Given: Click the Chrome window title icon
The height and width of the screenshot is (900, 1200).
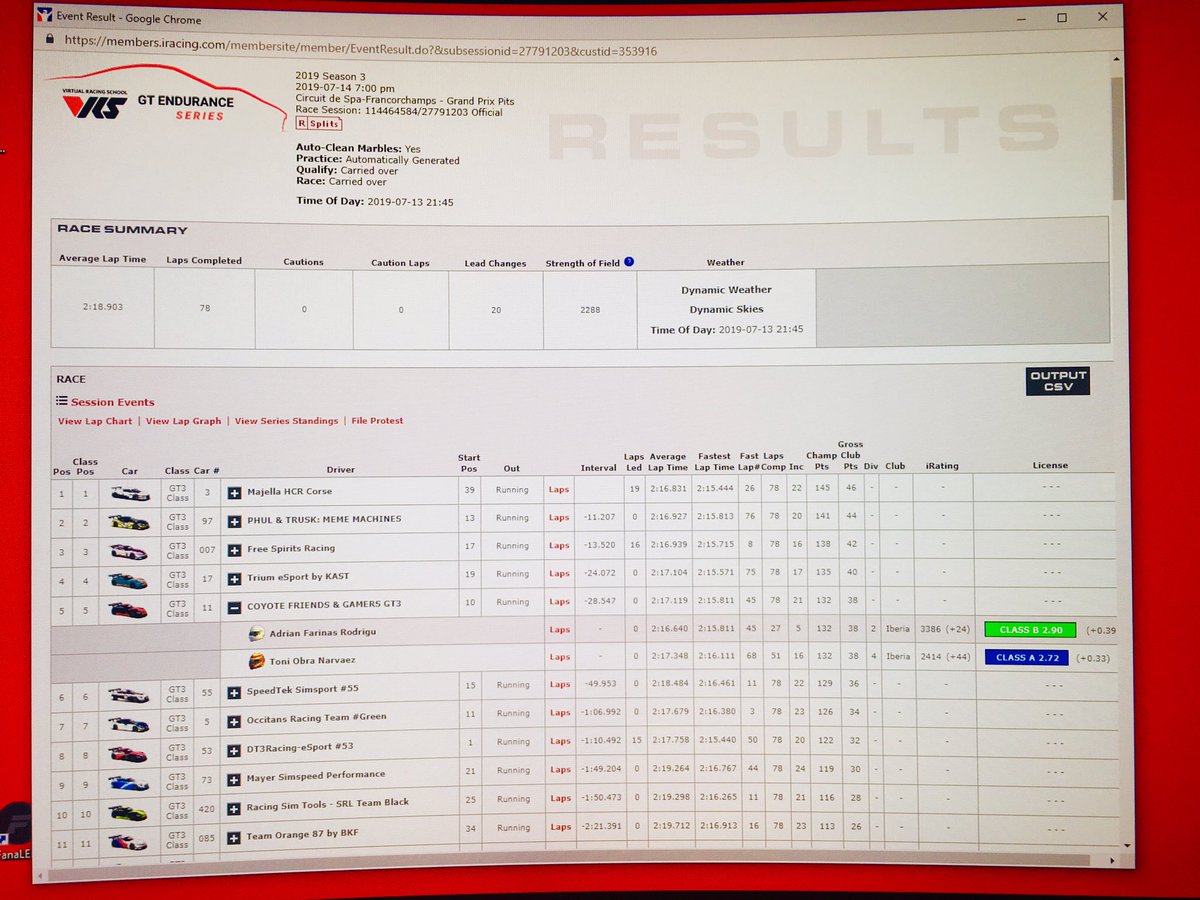Looking at the screenshot, I should click(x=43, y=17).
